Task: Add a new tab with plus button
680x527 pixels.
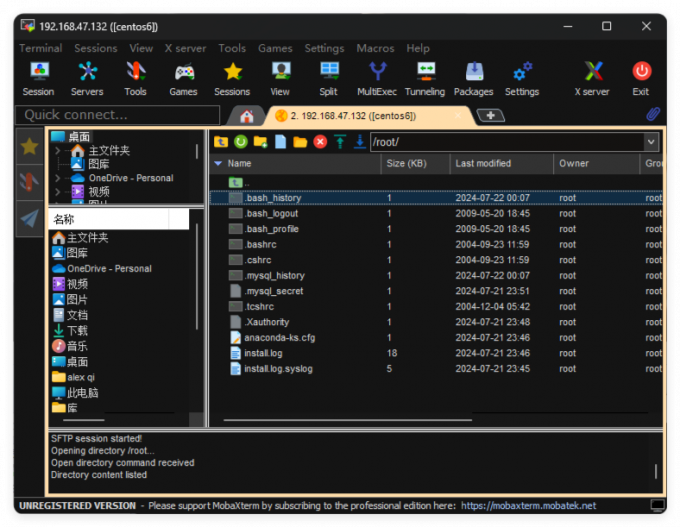Action: pyautogui.click(x=490, y=115)
